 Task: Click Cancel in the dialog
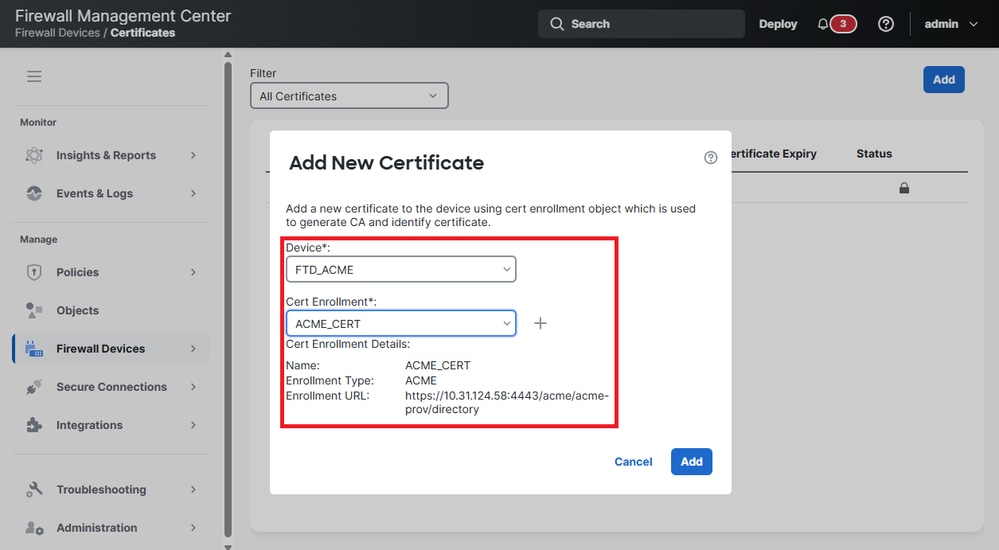point(633,462)
